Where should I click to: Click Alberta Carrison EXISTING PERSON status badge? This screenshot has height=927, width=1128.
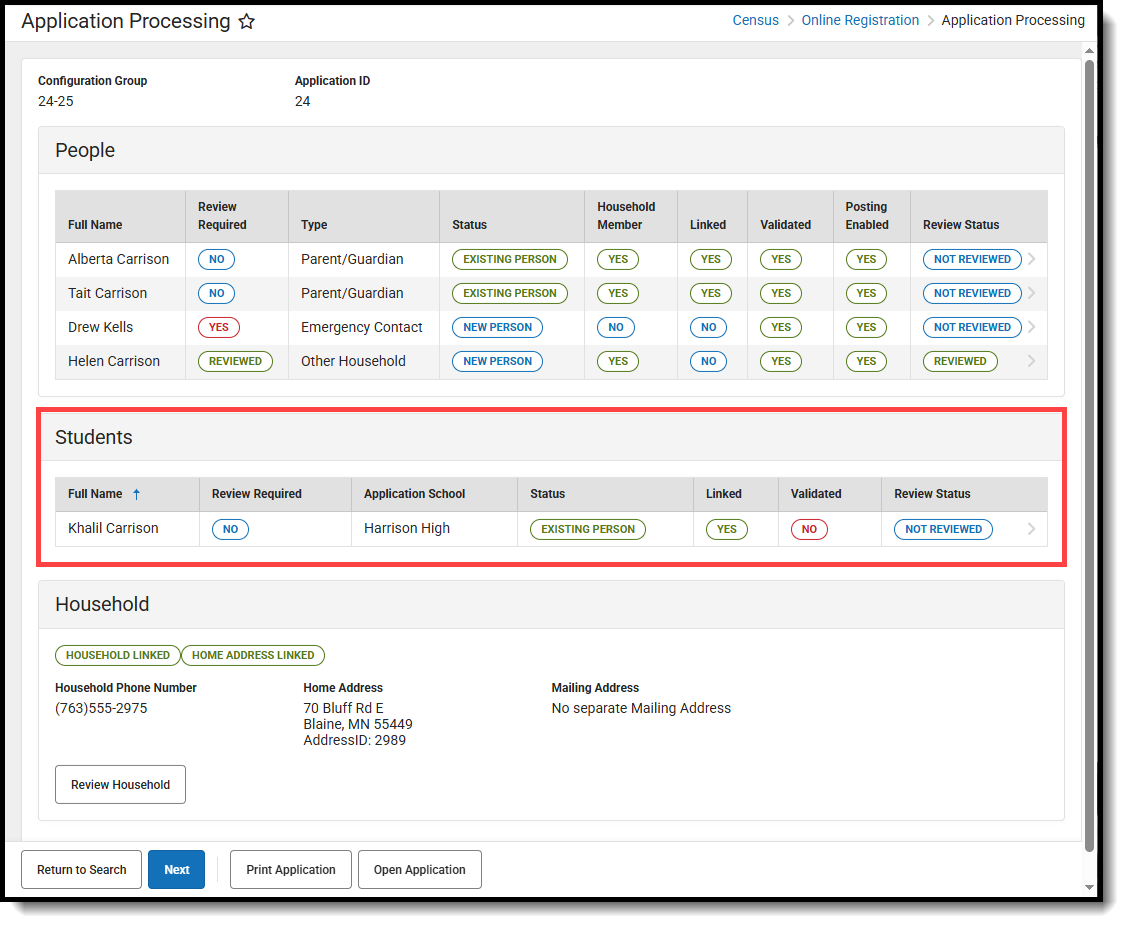[510, 259]
